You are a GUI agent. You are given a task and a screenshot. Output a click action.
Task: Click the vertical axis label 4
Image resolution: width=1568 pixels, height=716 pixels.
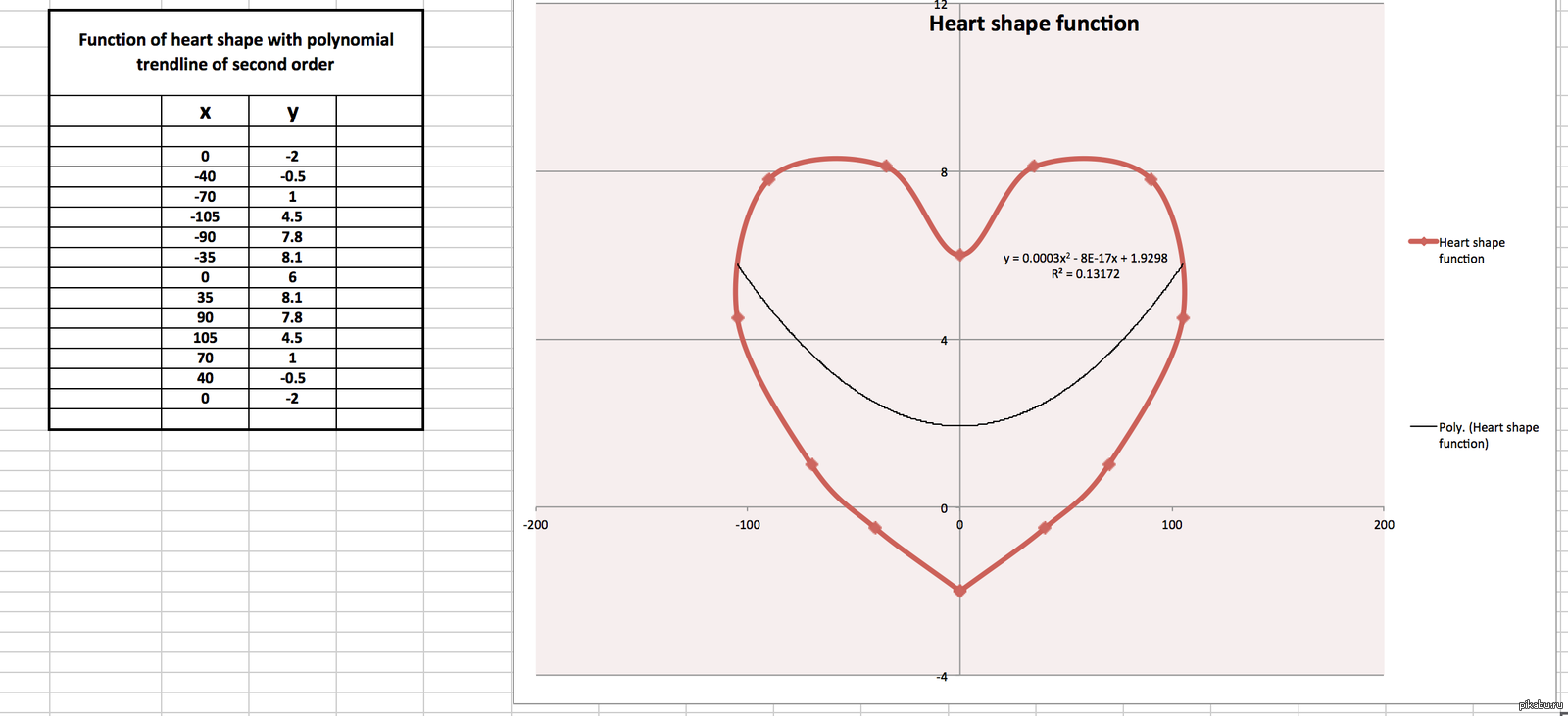(x=945, y=341)
